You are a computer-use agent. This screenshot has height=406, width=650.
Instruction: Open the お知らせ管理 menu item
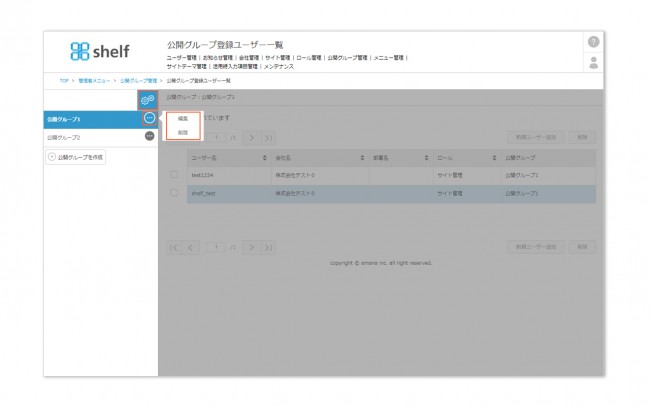click(218, 58)
